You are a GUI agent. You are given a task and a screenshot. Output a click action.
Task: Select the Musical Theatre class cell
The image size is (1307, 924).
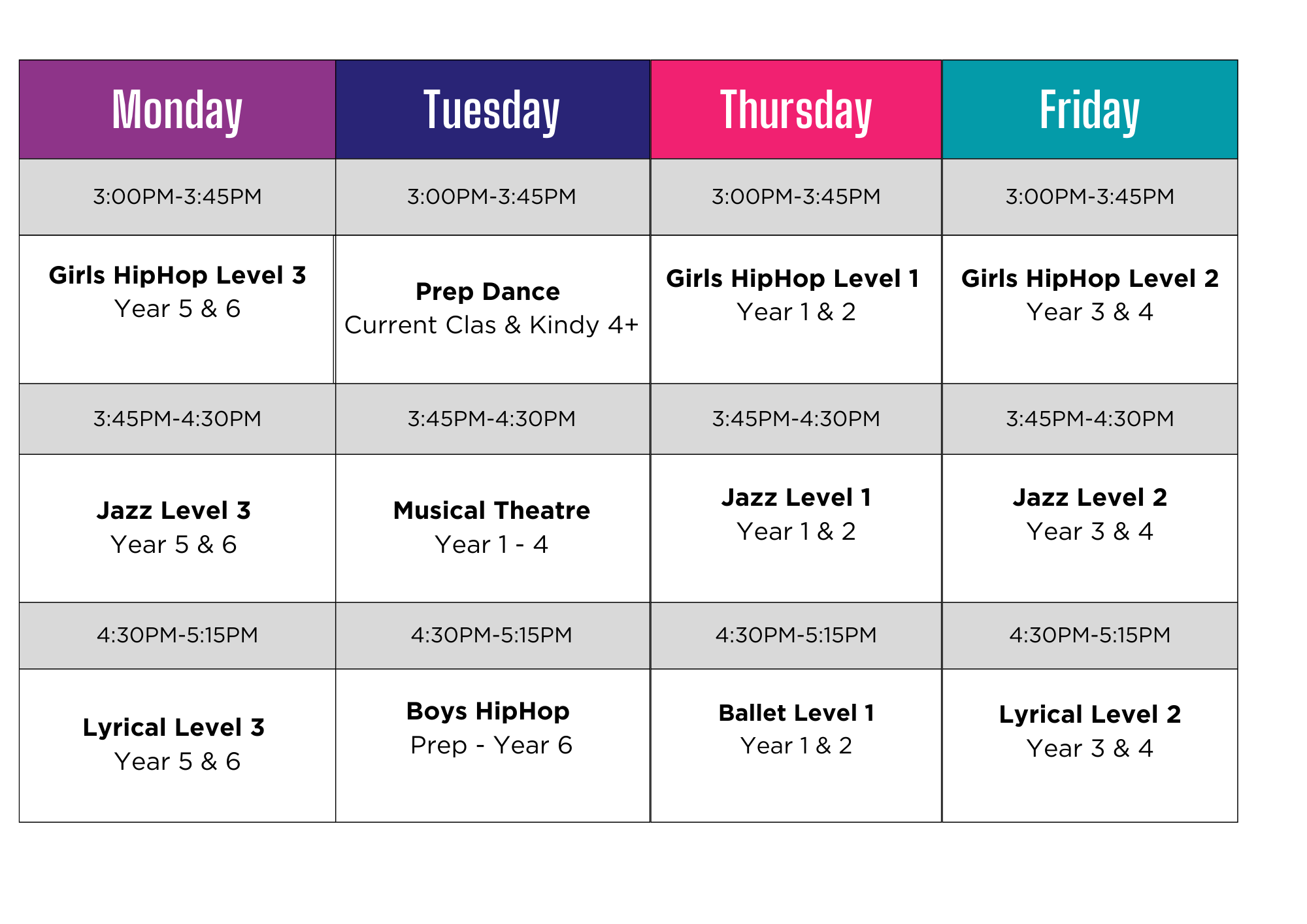(491, 527)
